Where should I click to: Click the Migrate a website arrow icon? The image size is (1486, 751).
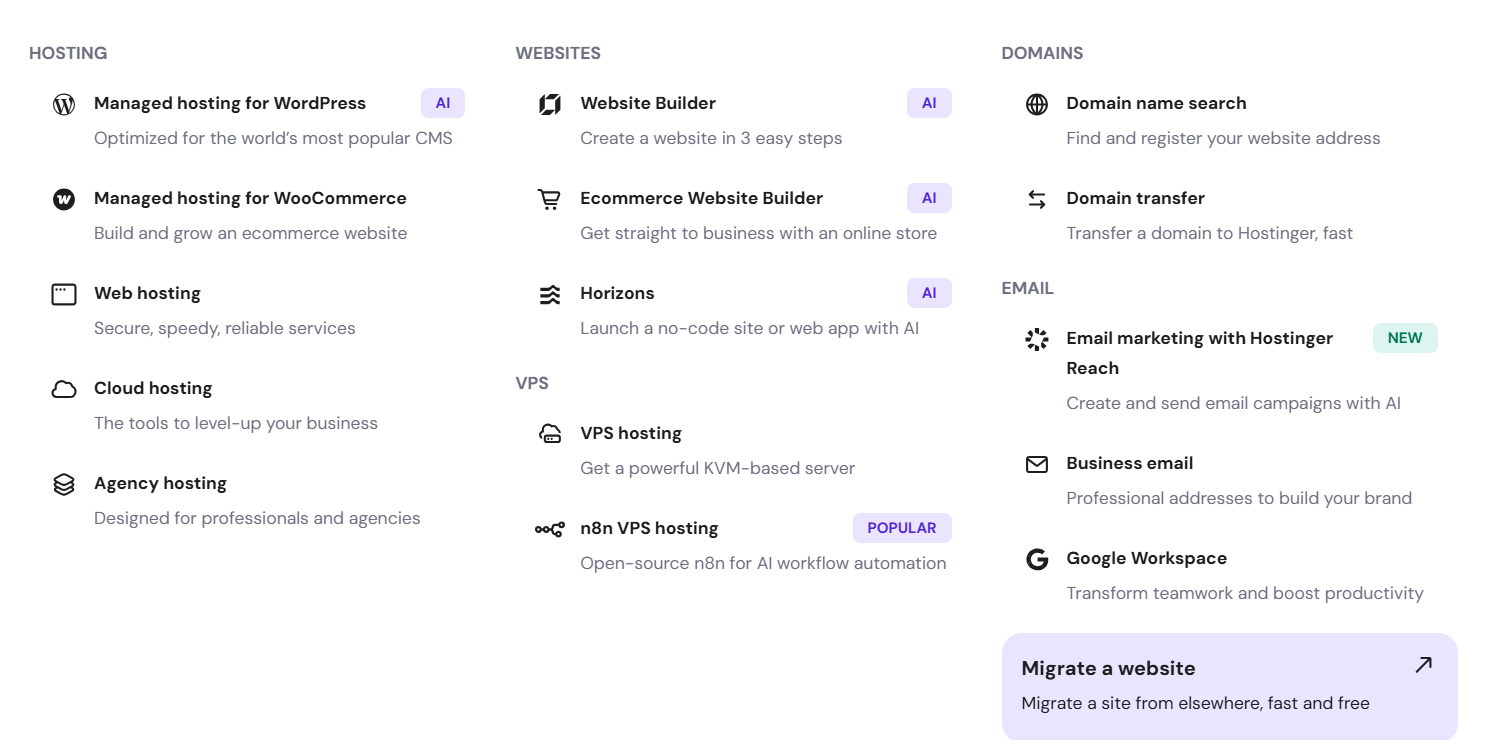tap(1423, 665)
